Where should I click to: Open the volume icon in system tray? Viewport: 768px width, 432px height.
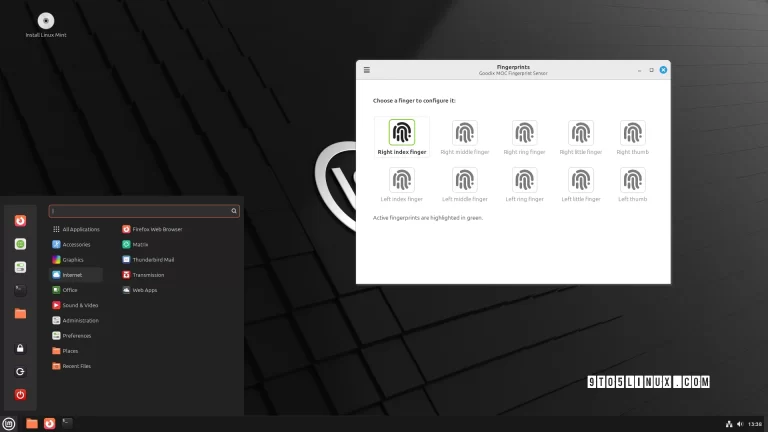tap(741, 424)
